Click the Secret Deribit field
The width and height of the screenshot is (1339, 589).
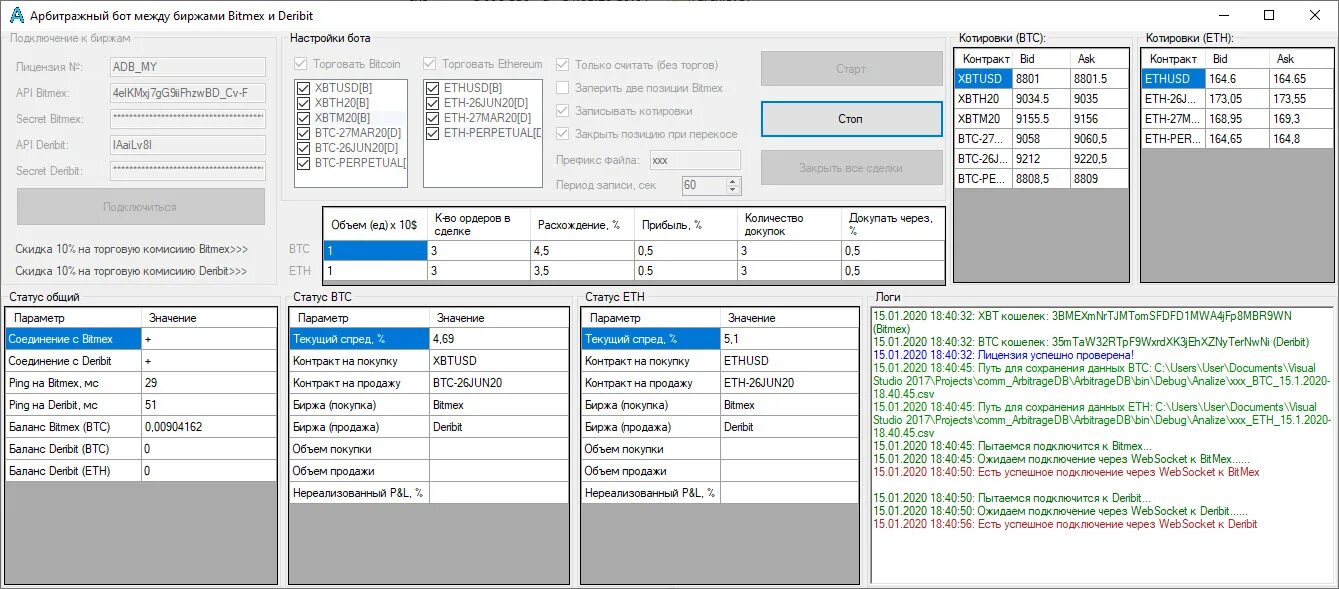click(x=187, y=171)
